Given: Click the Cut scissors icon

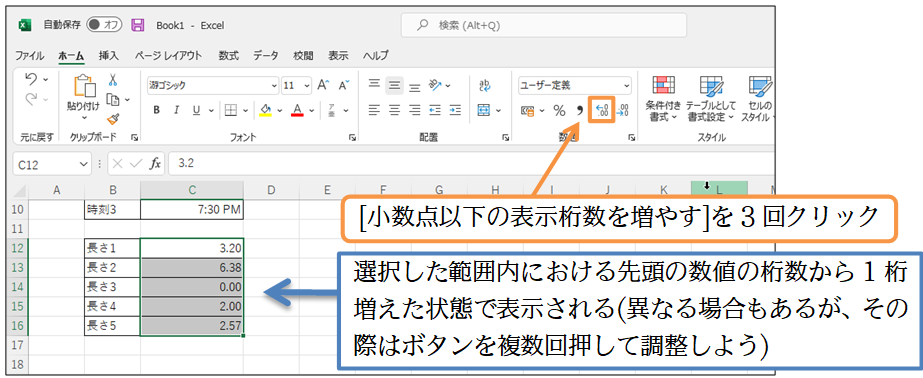Looking at the screenshot, I should [x=113, y=79].
